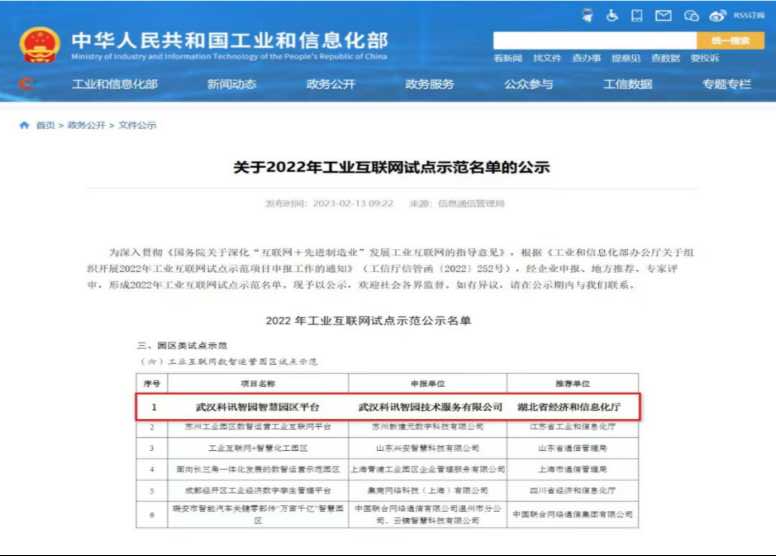Select 公众参与 in navigation bar
The width and height of the screenshot is (776, 556).
pos(529,85)
